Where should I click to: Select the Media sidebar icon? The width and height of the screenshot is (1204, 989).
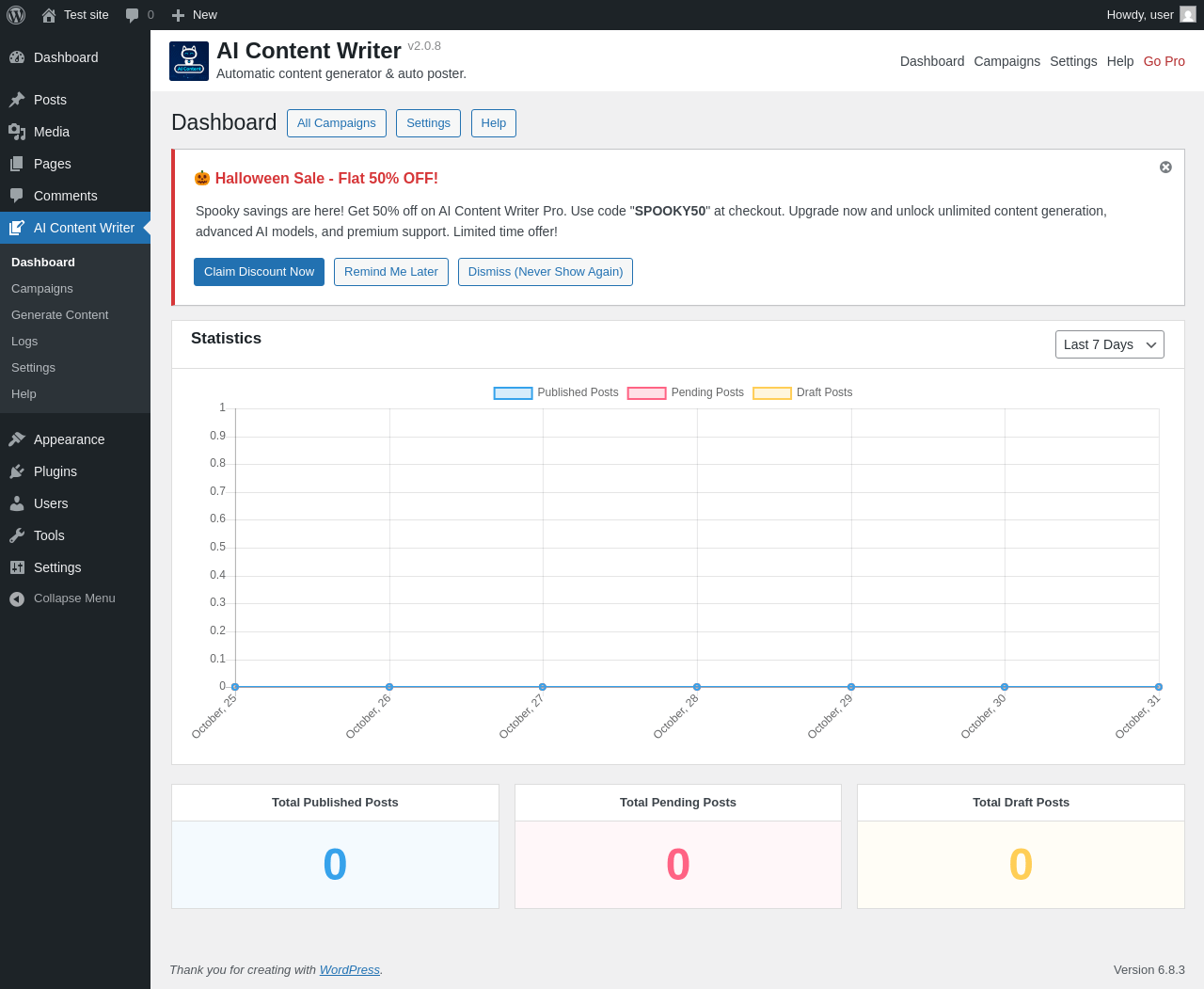[x=17, y=132]
